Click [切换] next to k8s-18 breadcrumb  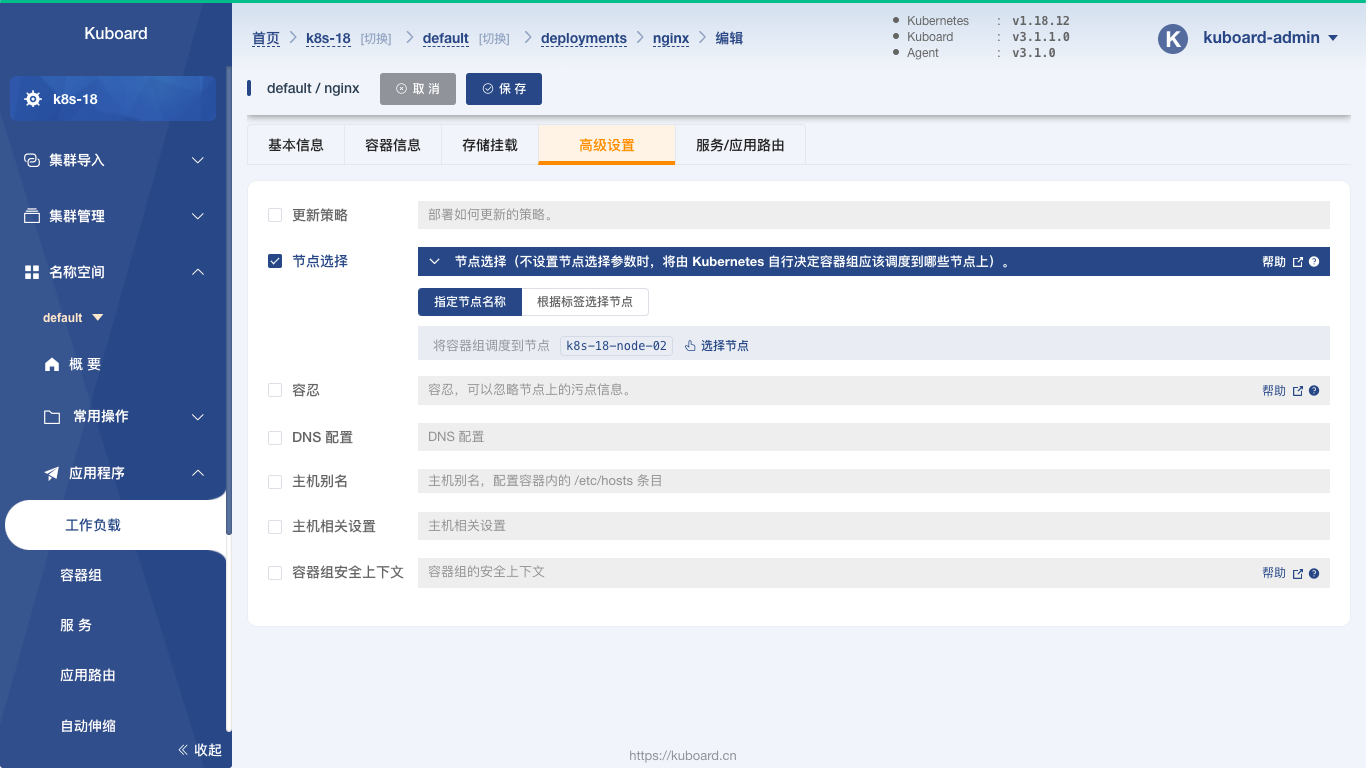coord(376,39)
